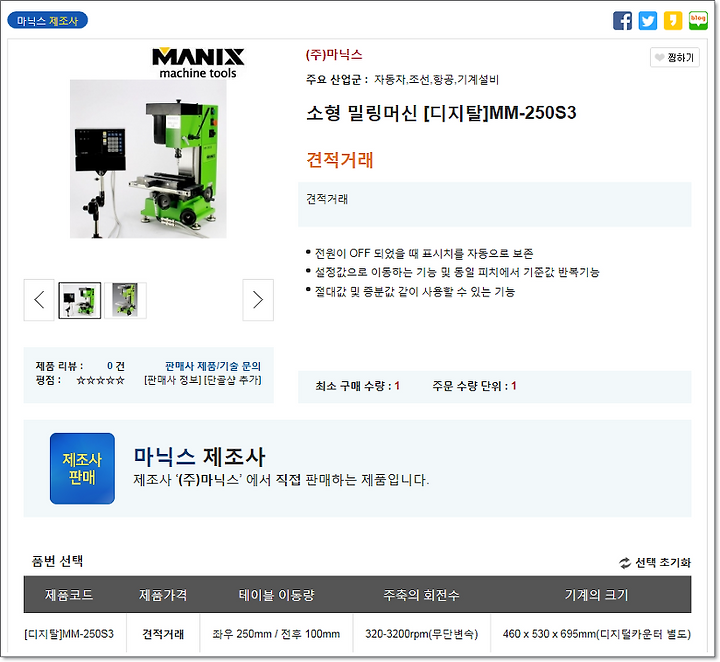Image resolution: width=720 pixels, height=662 pixels.
Task: Click the 주요 산업군 industries line
Action: click(x=402, y=80)
